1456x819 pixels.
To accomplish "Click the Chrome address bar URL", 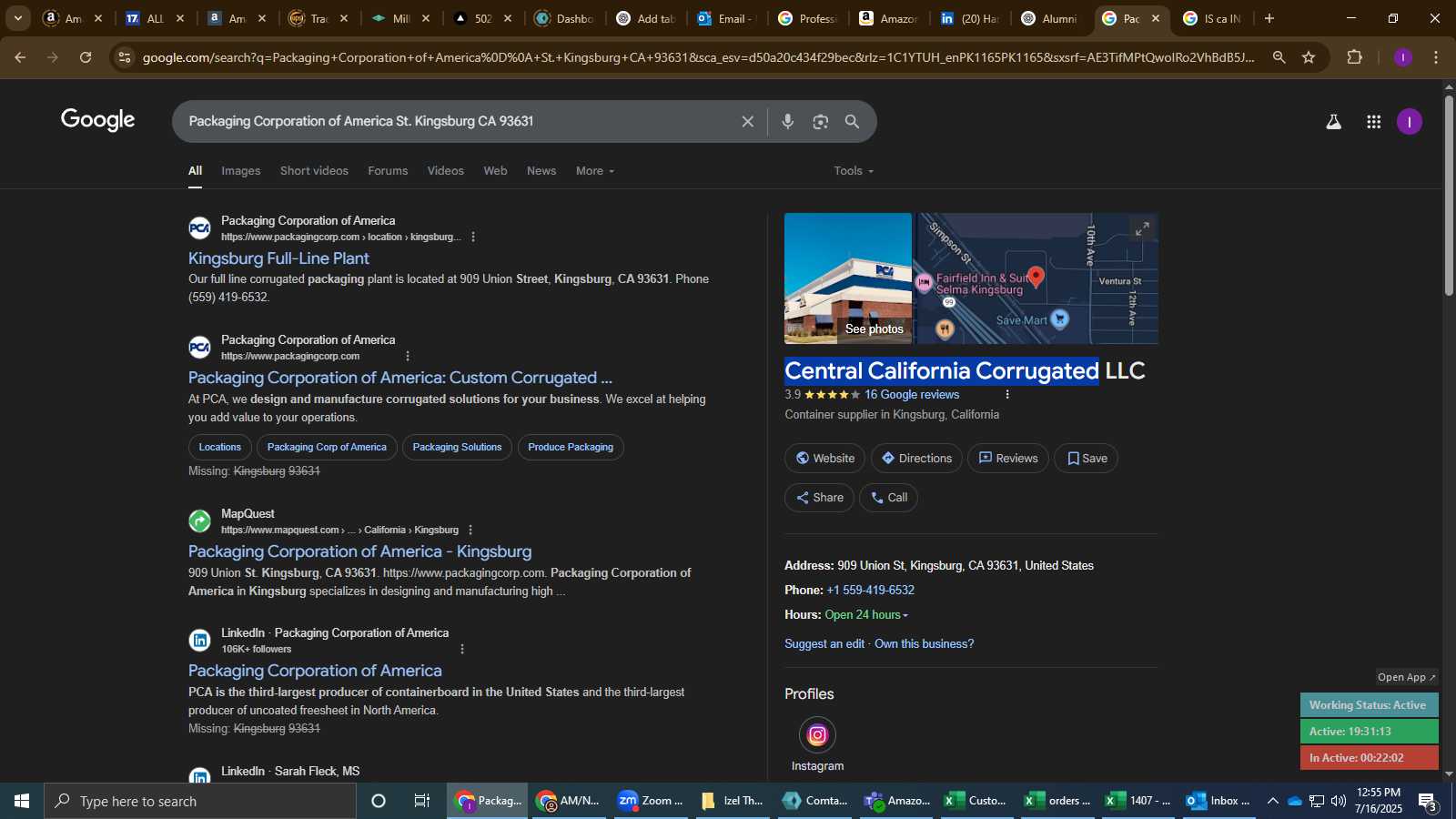I will [x=698, y=57].
